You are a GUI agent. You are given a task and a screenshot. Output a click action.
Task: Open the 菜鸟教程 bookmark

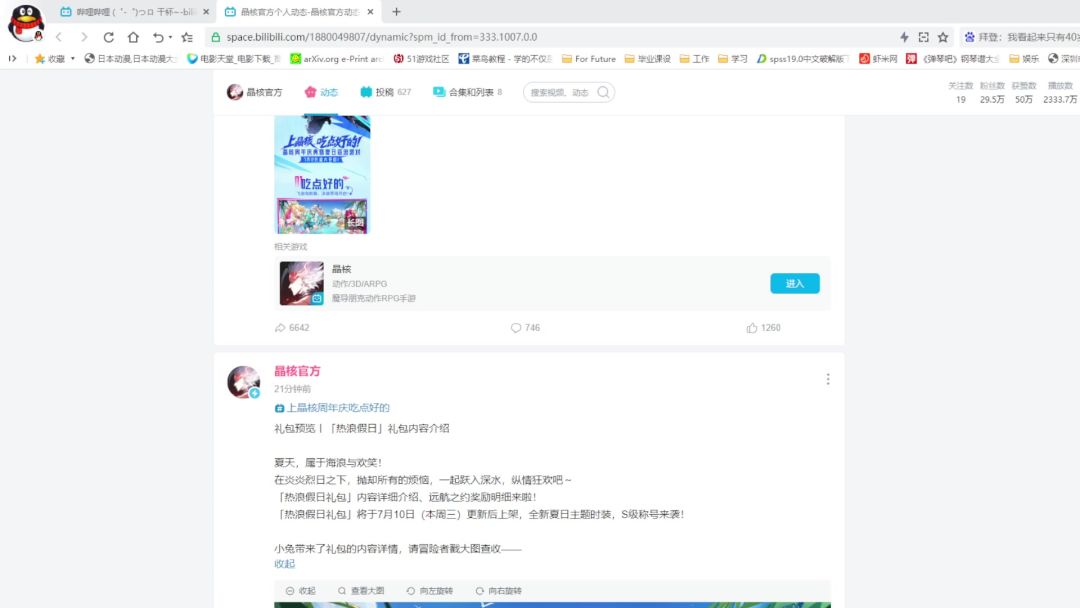[x=506, y=59]
